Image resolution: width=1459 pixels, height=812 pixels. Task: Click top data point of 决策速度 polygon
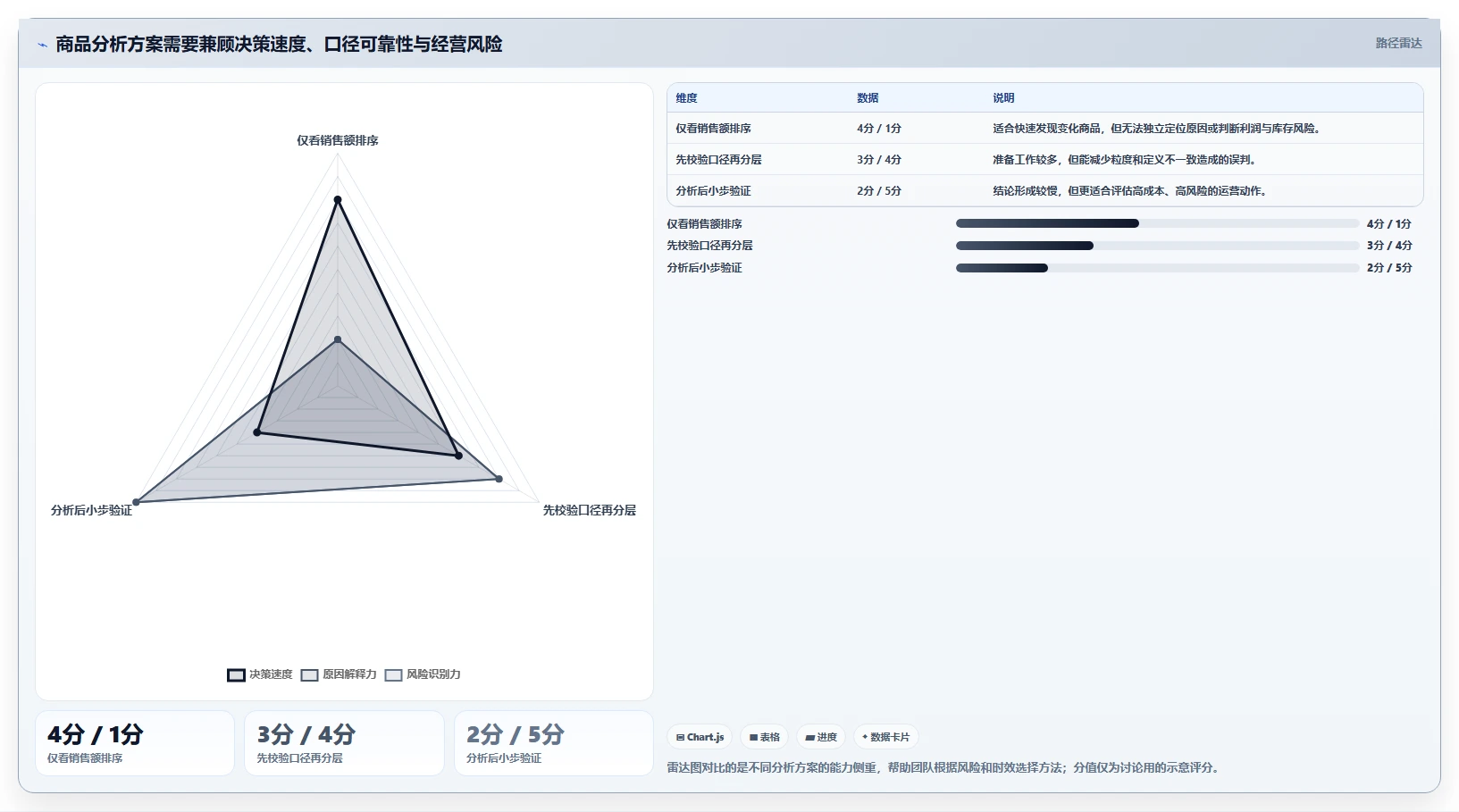(338, 200)
